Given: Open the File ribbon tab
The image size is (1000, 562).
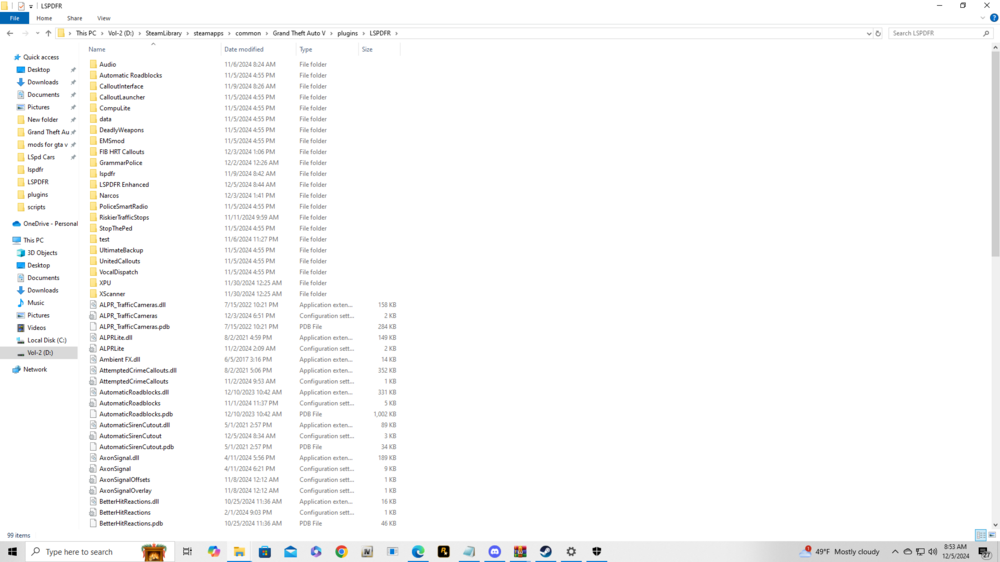Looking at the screenshot, I should pyautogui.click(x=14, y=18).
